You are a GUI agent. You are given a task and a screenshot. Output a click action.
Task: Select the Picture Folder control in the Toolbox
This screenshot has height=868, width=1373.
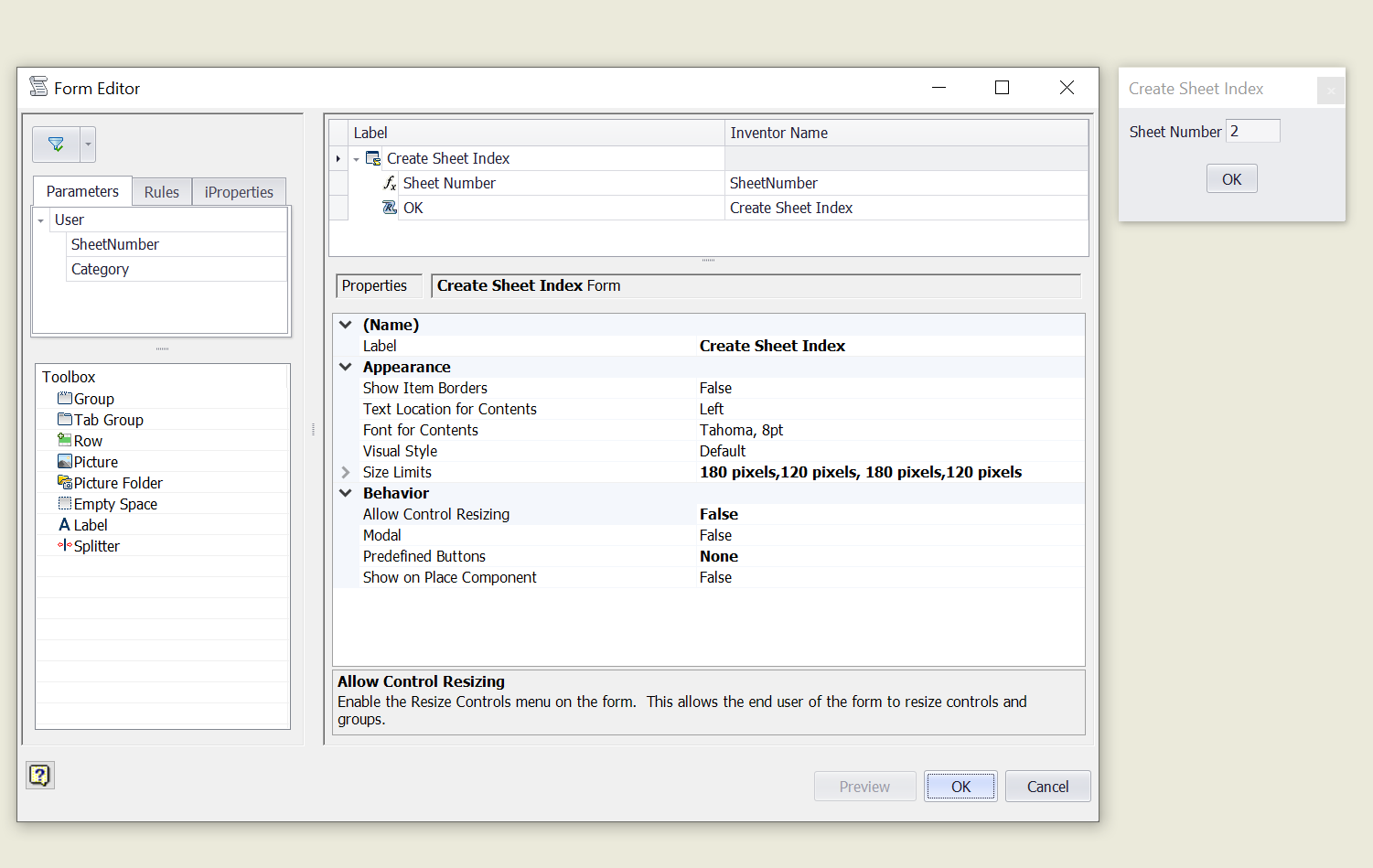[x=117, y=482]
